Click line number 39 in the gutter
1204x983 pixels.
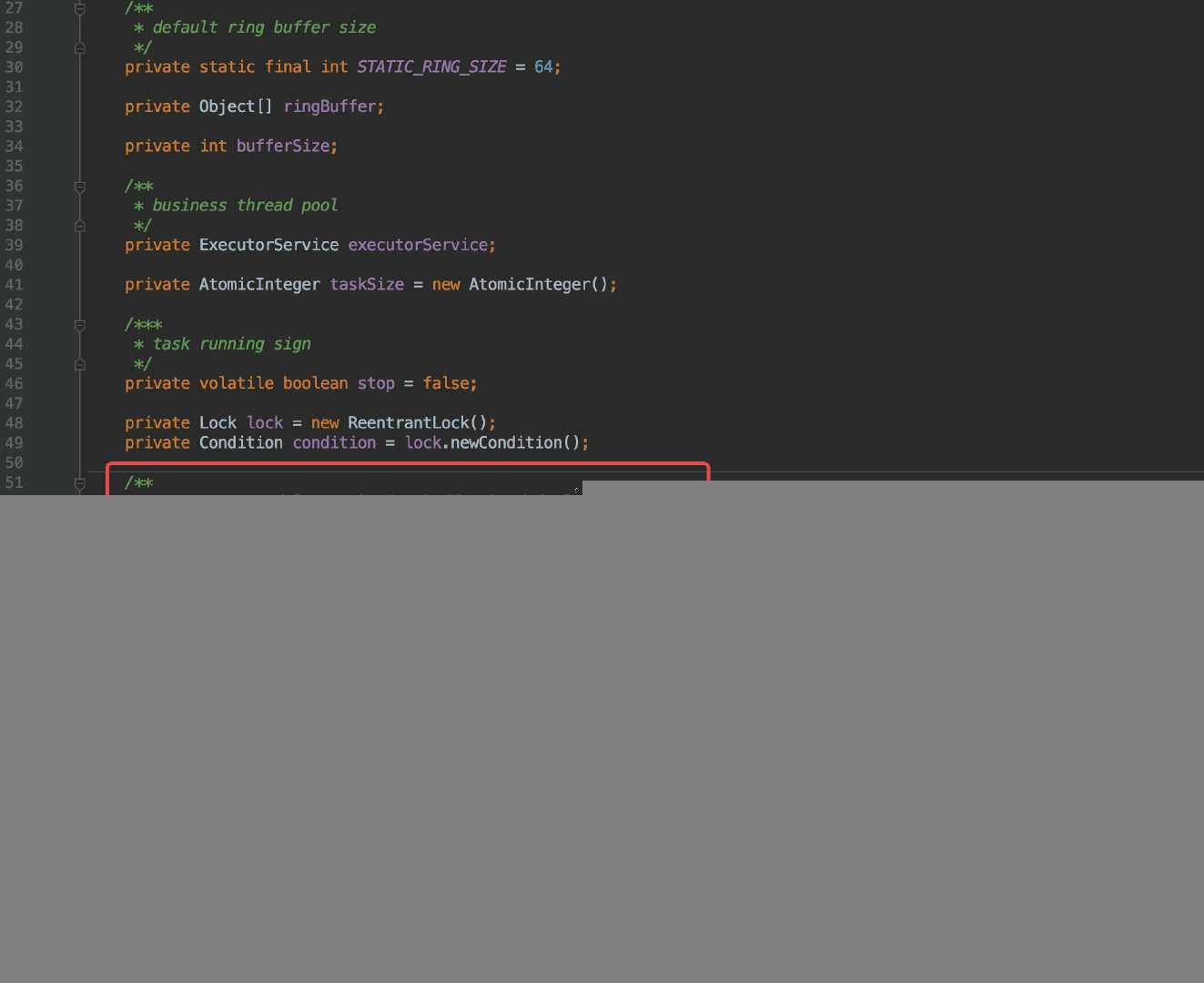(x=14, y=245)
